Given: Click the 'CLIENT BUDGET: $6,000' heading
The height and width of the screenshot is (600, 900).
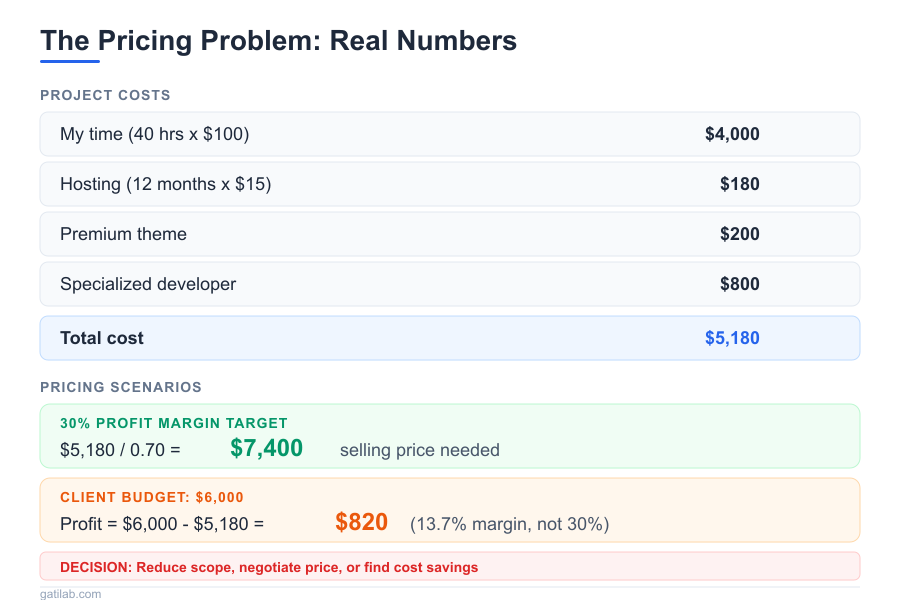Looking at the screenshot, I should click(x=152, y=497).
